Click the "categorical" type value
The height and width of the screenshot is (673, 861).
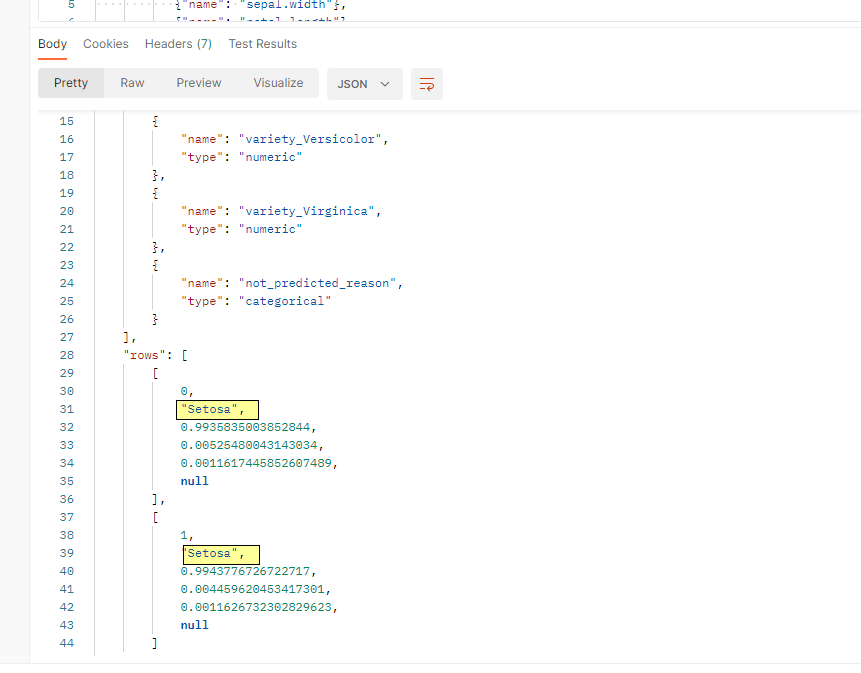tap(286, 301)
